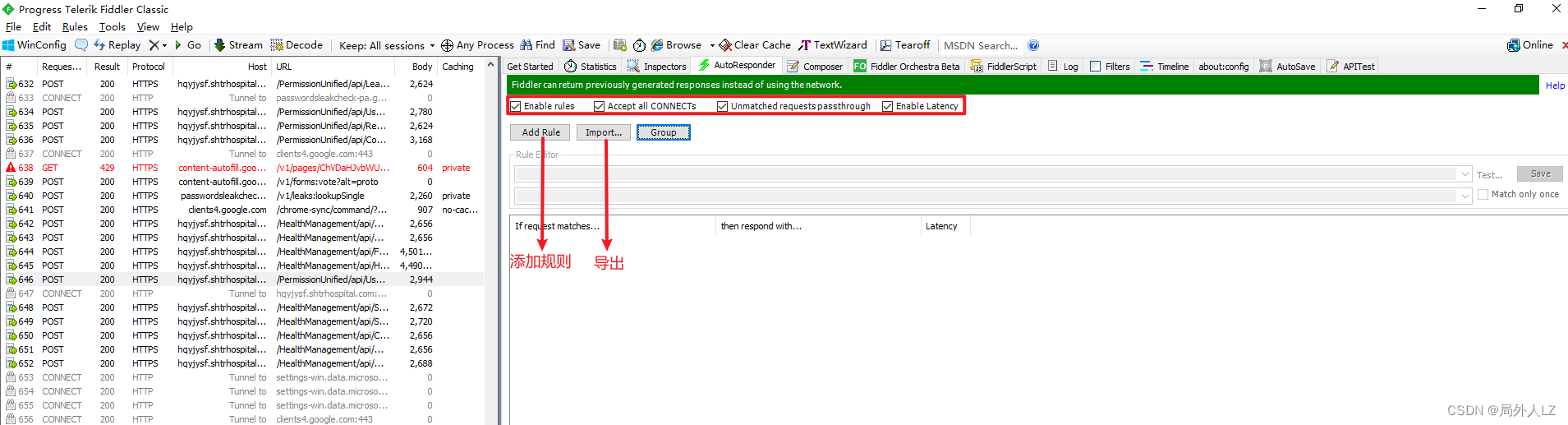1568x425 pixels.
Task: Select session 646 POST row
Action: pyautogui.click(x=243, y=279)
